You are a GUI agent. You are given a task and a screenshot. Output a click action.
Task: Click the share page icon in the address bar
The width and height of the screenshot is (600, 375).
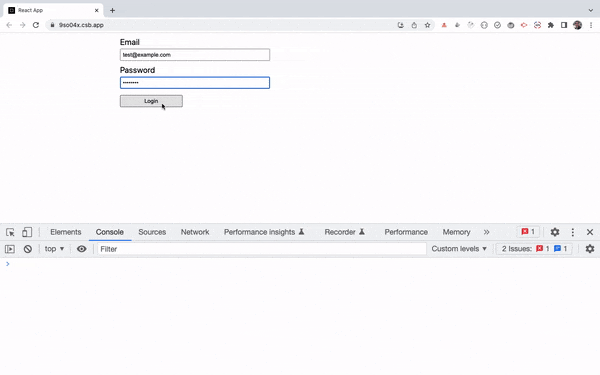(x=414, y=25)
